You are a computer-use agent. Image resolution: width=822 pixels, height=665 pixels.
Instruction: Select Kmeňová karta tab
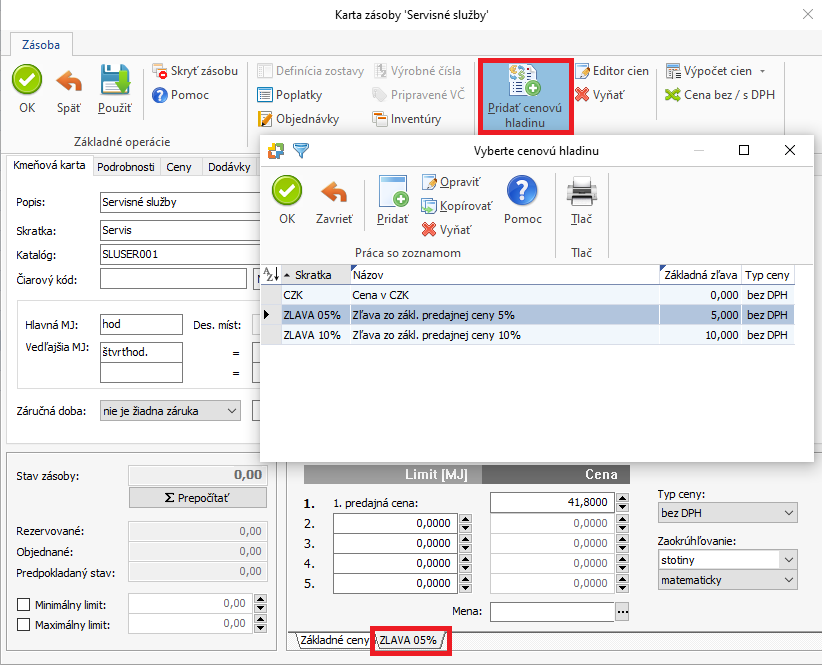(x=49, y=165)
